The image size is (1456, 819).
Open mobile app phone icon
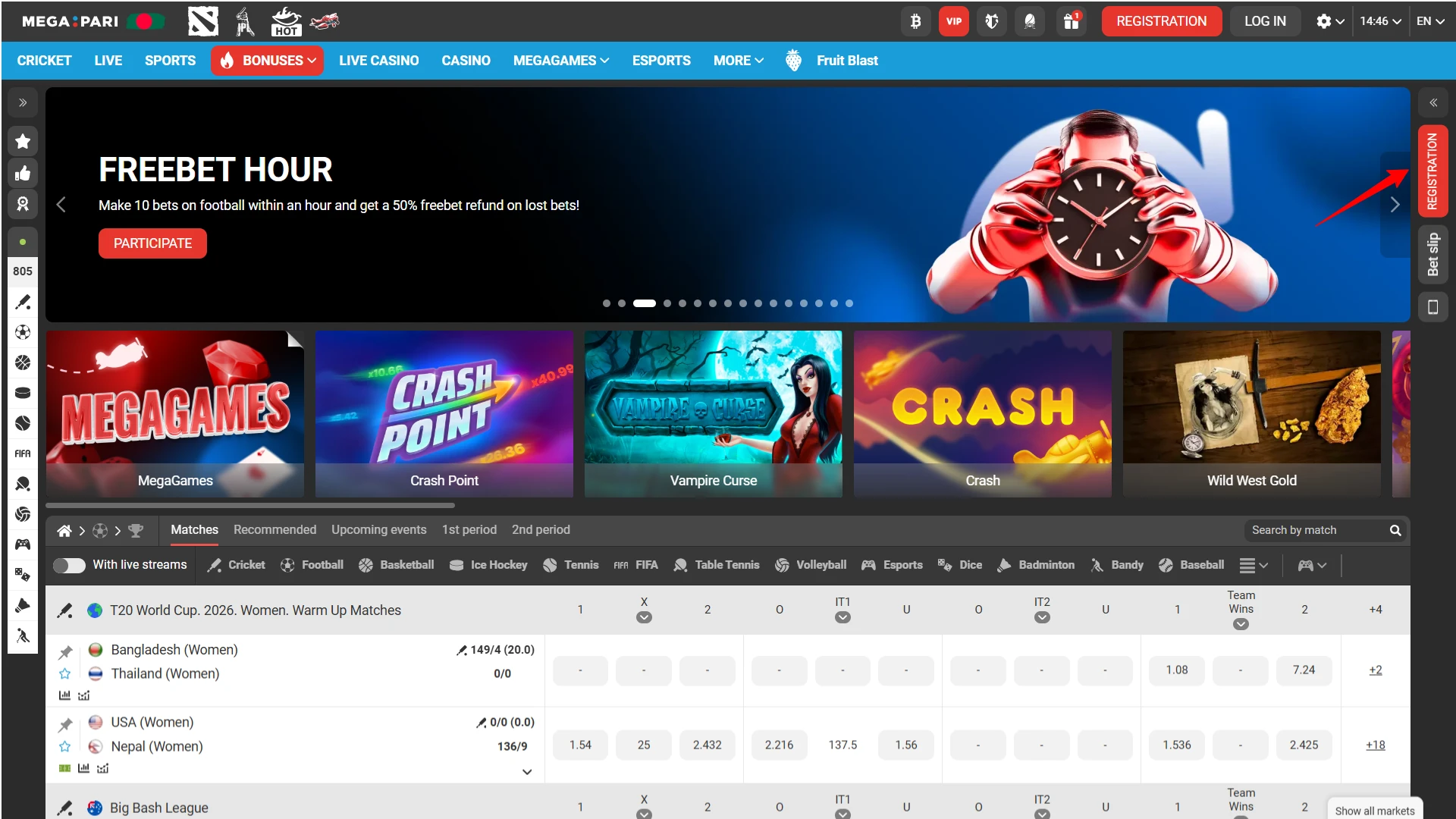coord(1432,307)
